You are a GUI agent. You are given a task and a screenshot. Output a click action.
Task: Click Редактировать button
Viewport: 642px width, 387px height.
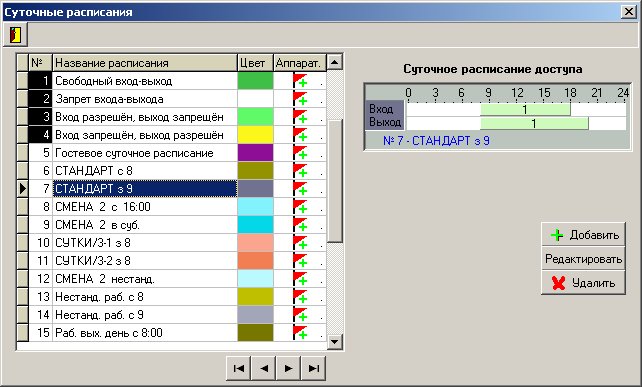point(583,259)
